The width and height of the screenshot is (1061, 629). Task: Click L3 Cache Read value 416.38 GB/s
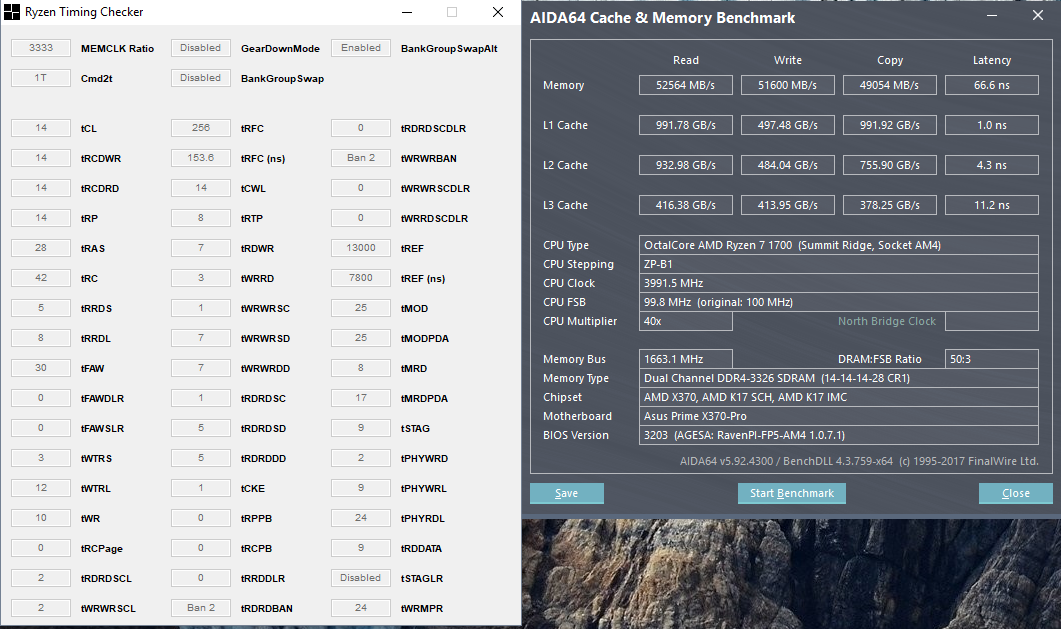pyautogui.click(x=685, y=205)
